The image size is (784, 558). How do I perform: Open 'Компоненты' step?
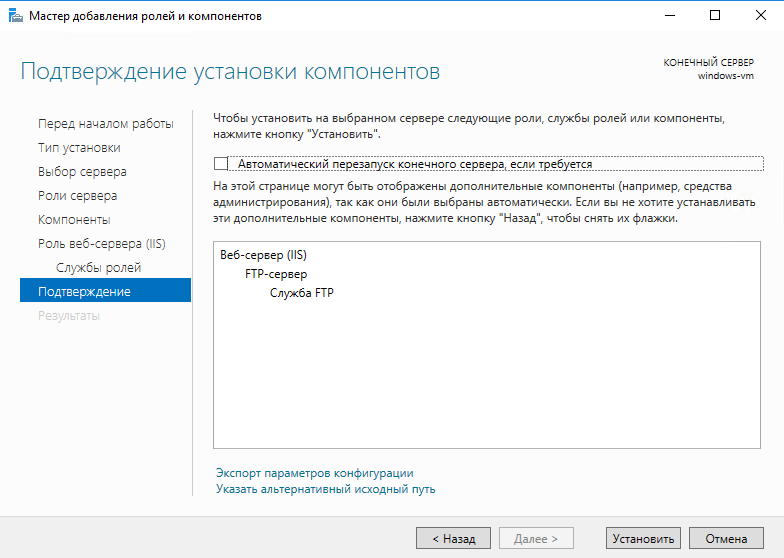tap(74, 220)
